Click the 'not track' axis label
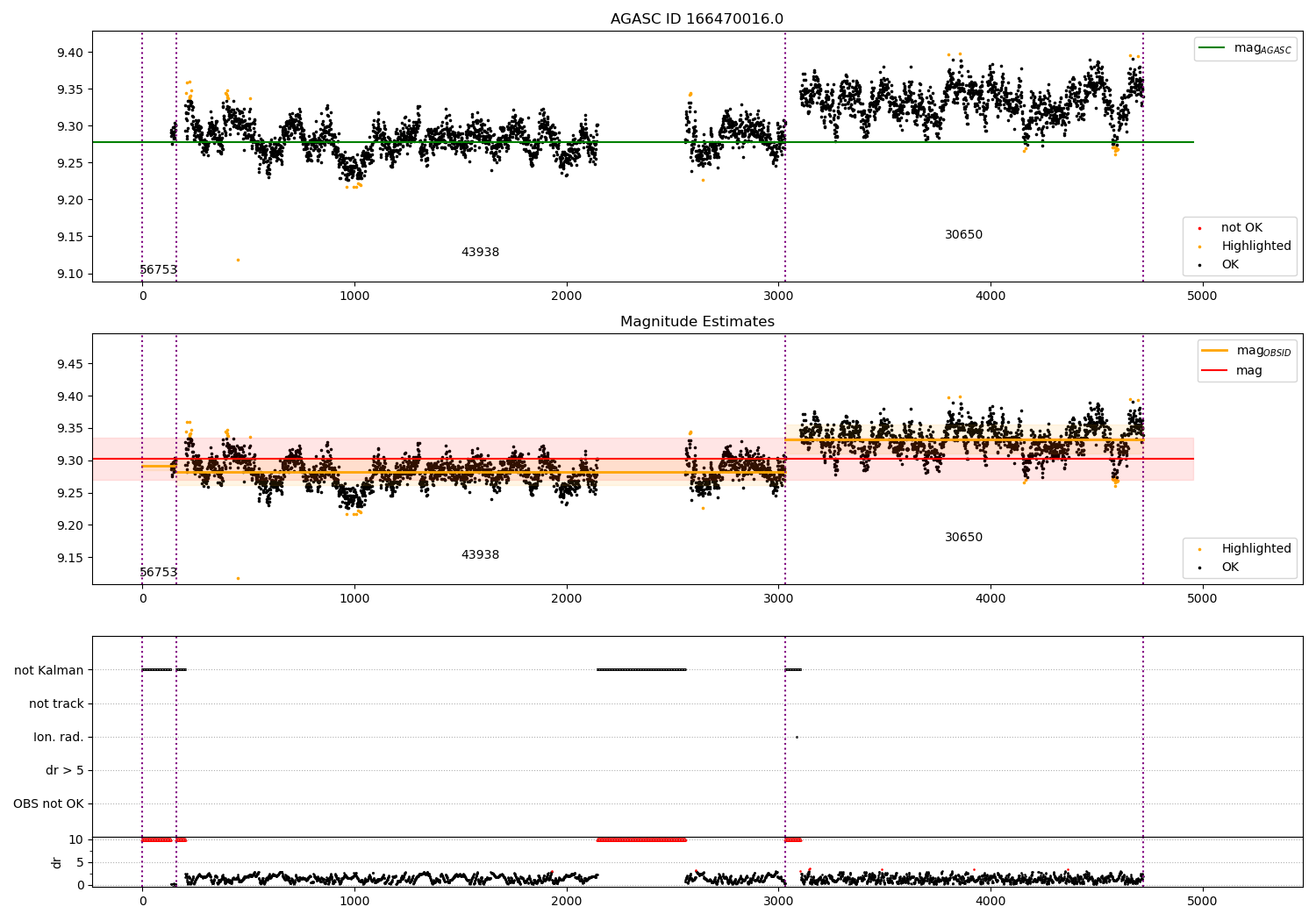1316x921 pixels. tap(56, 703)
